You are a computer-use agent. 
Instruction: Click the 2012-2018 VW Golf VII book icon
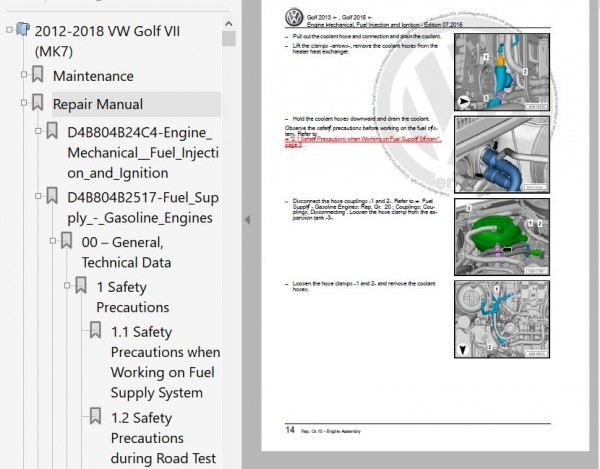click(23, 29)
